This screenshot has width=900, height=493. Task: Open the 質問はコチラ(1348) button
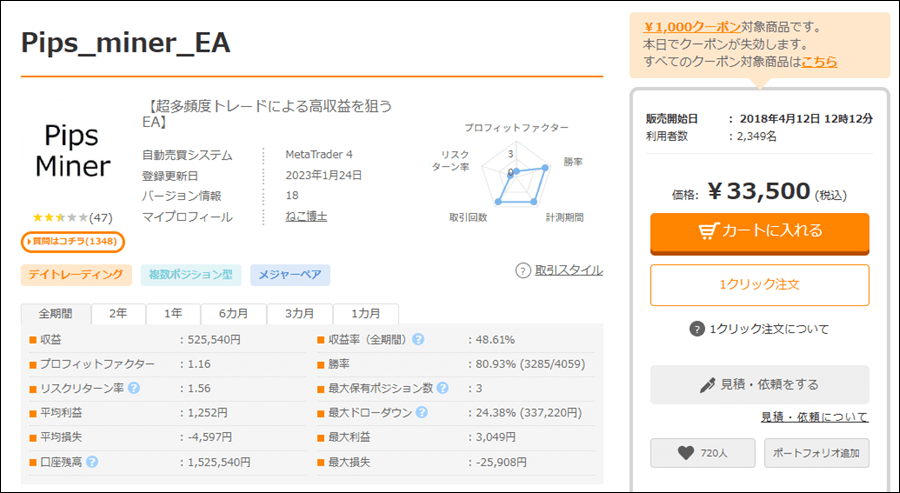pyautogui.click(x=73, y=242)
